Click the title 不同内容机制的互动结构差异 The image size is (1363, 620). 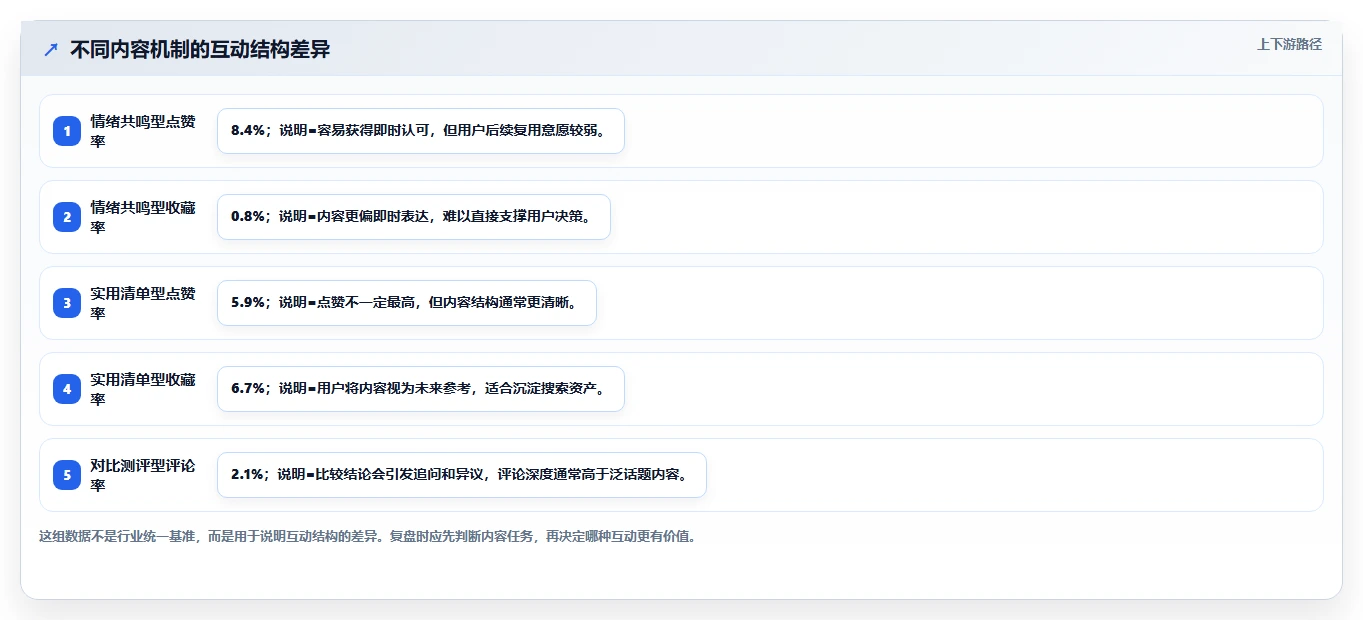(x=200, y=49)
